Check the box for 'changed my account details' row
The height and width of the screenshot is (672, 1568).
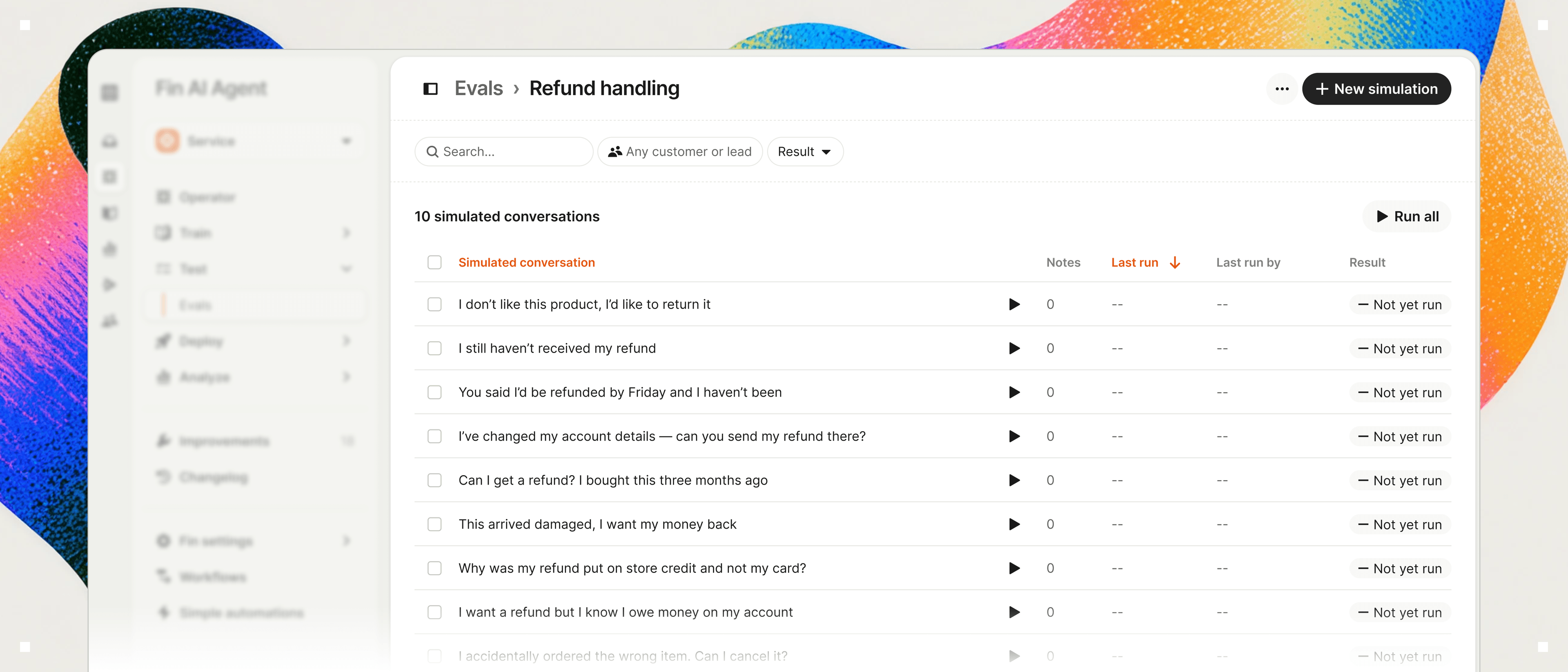pos(434,436)
